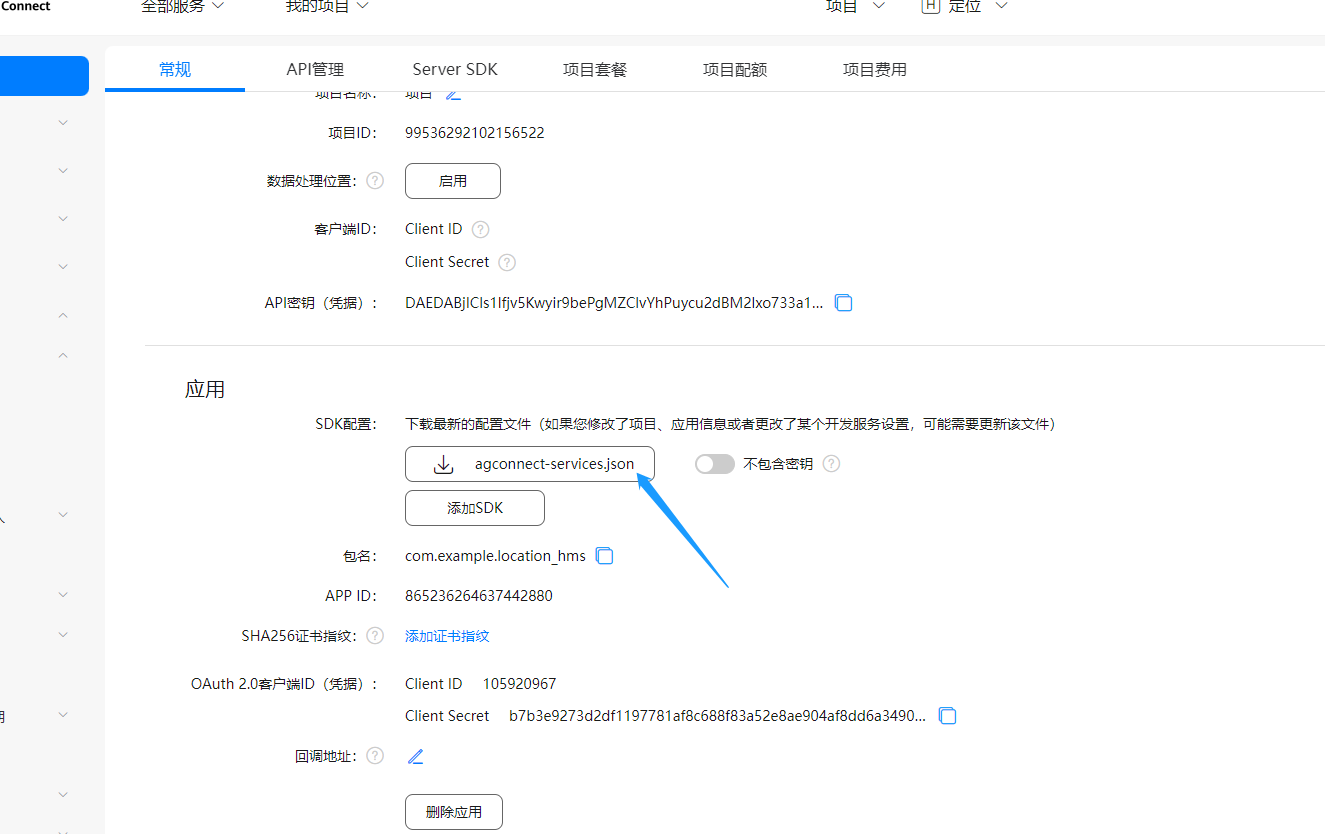Copy the package name com.example.location_hms

pyautogui.click(x=604, y=556)
